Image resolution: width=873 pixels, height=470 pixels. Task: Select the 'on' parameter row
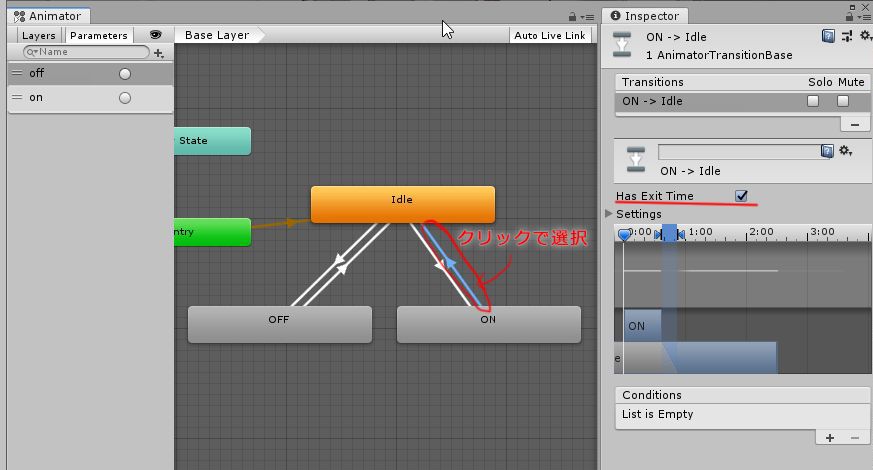coord(91,98)
